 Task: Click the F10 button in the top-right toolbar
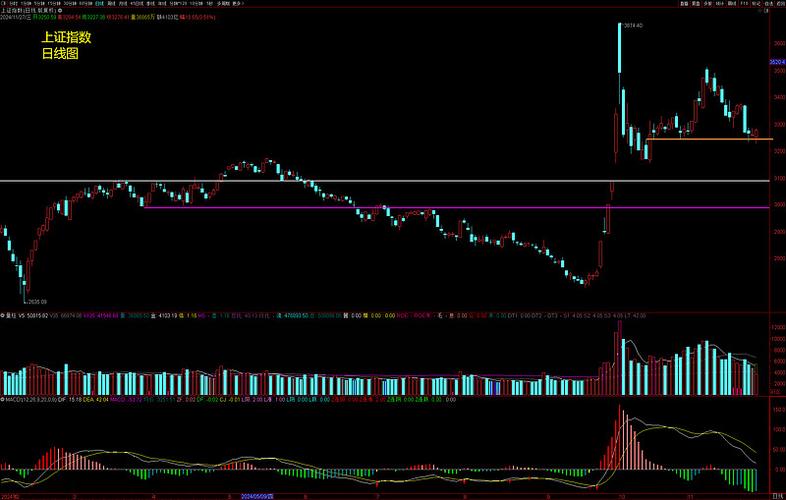[x=744, y=3]
